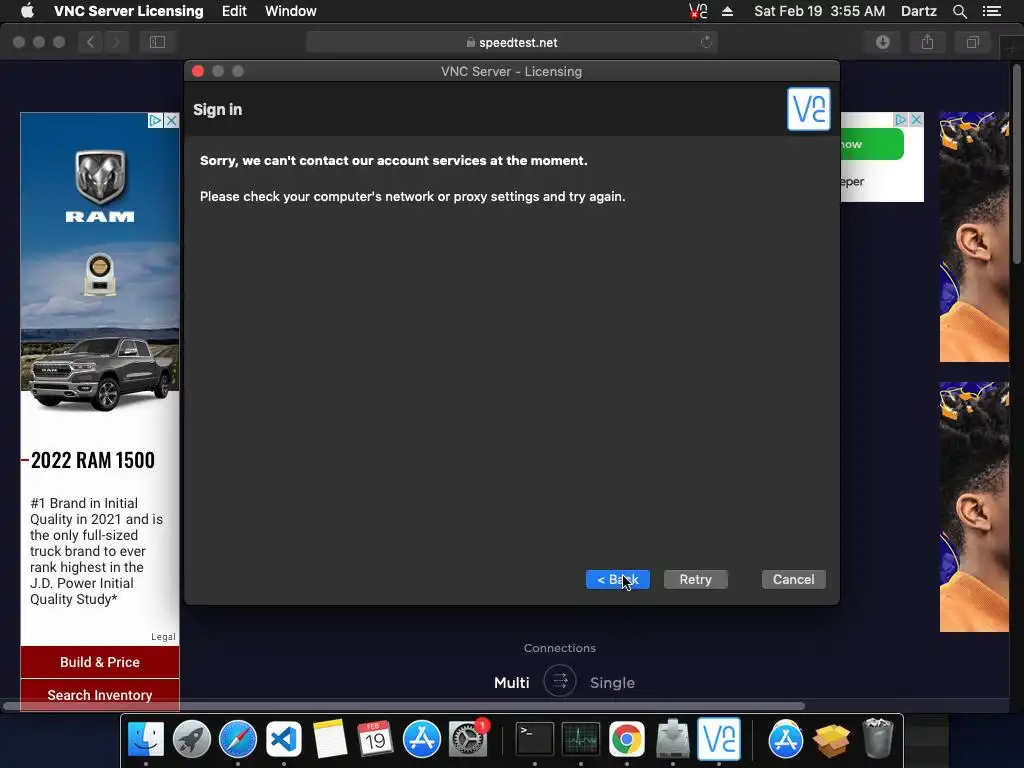Click the bottom portrait ad image on right
The image size is (1024, 768).
tap(974, 507)
